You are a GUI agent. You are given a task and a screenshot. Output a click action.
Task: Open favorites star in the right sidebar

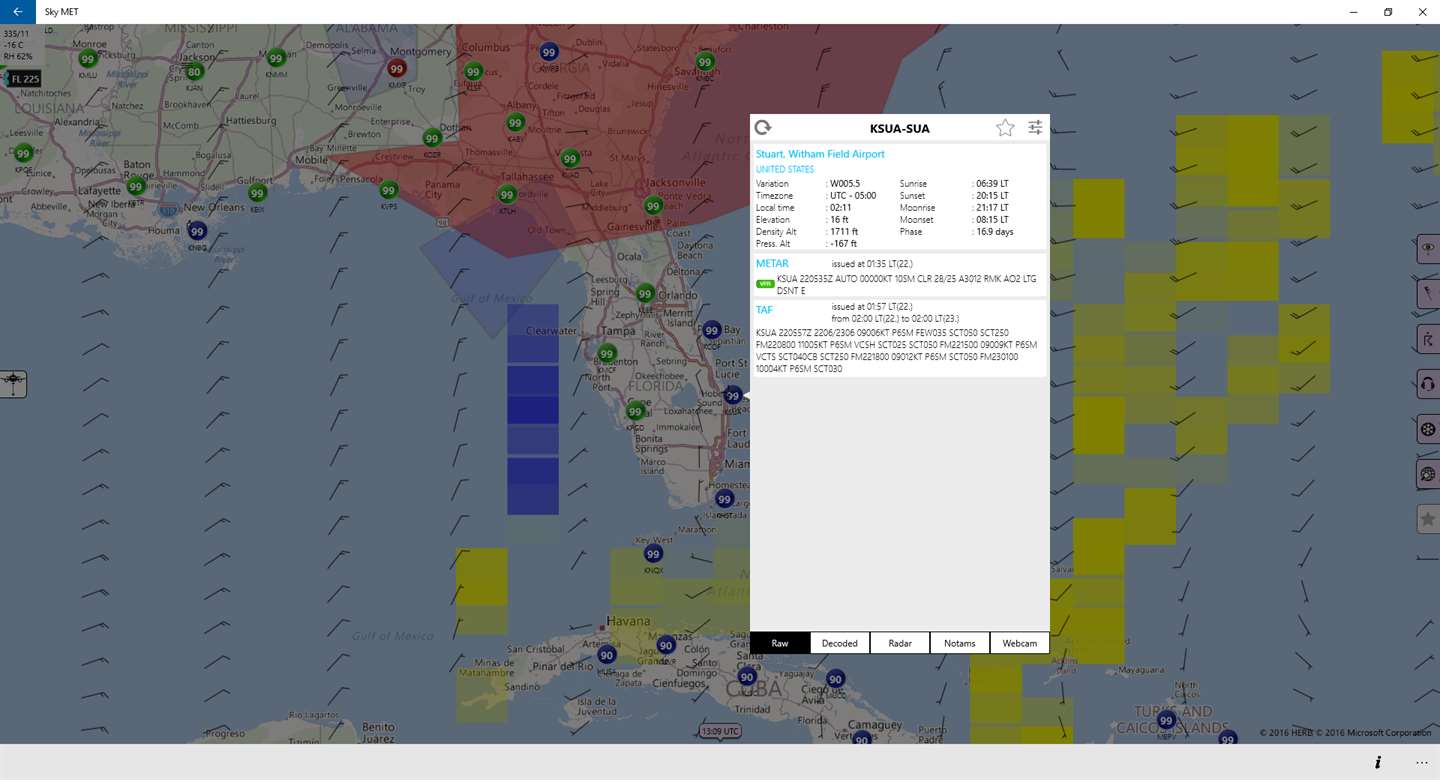click(x=1428, y=520)
